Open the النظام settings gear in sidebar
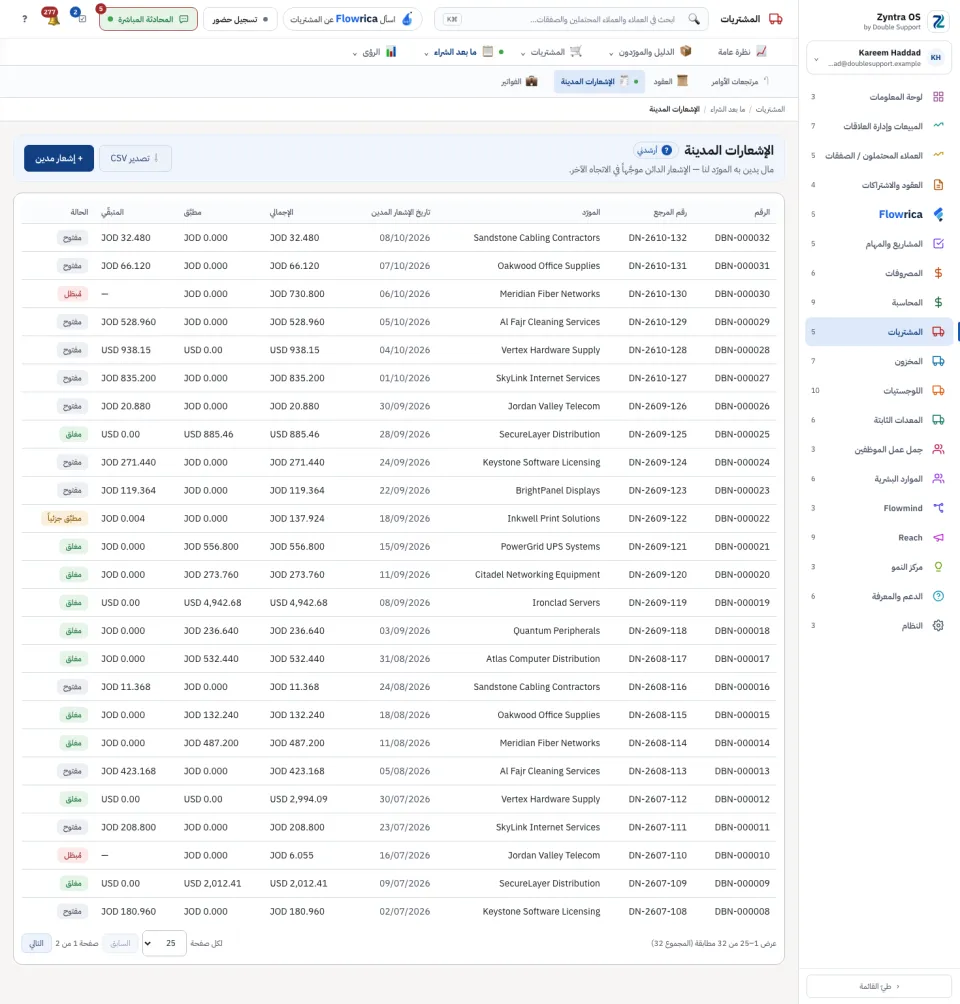960x1004 pixels. point(878,626)
